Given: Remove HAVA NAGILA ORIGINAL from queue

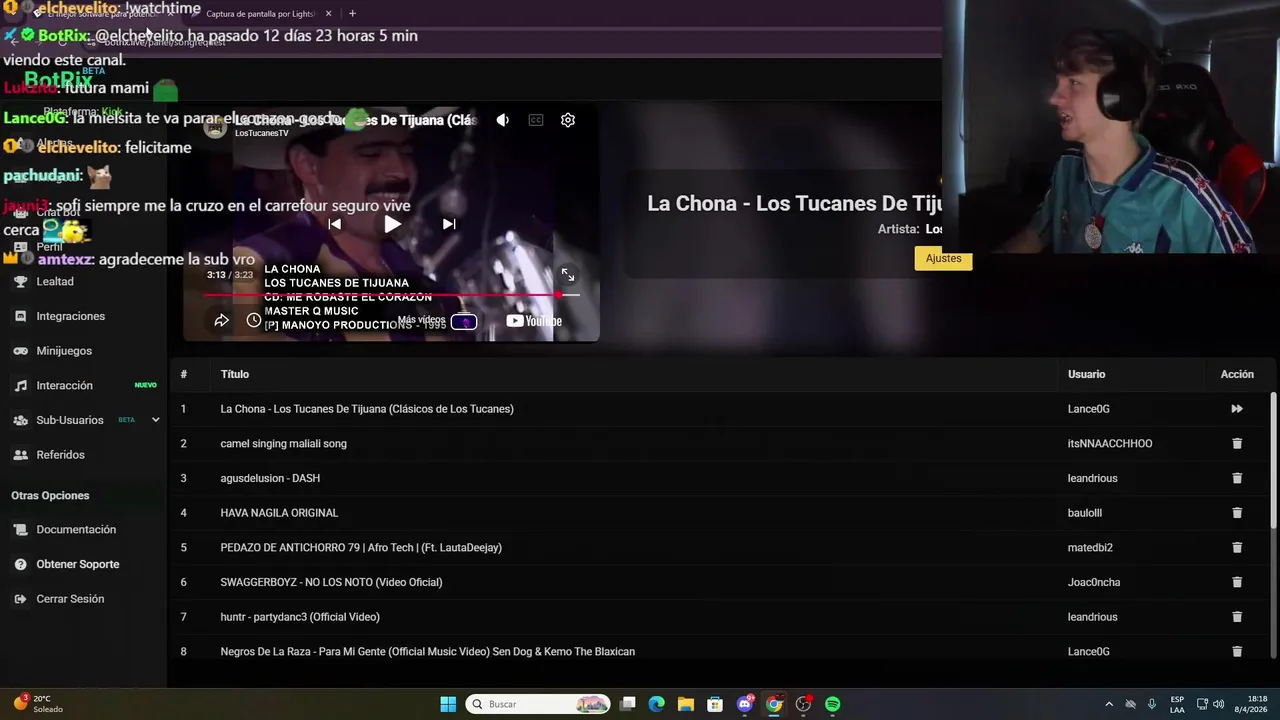Looking at the screenshot, I should click(x=1237, y=513).
